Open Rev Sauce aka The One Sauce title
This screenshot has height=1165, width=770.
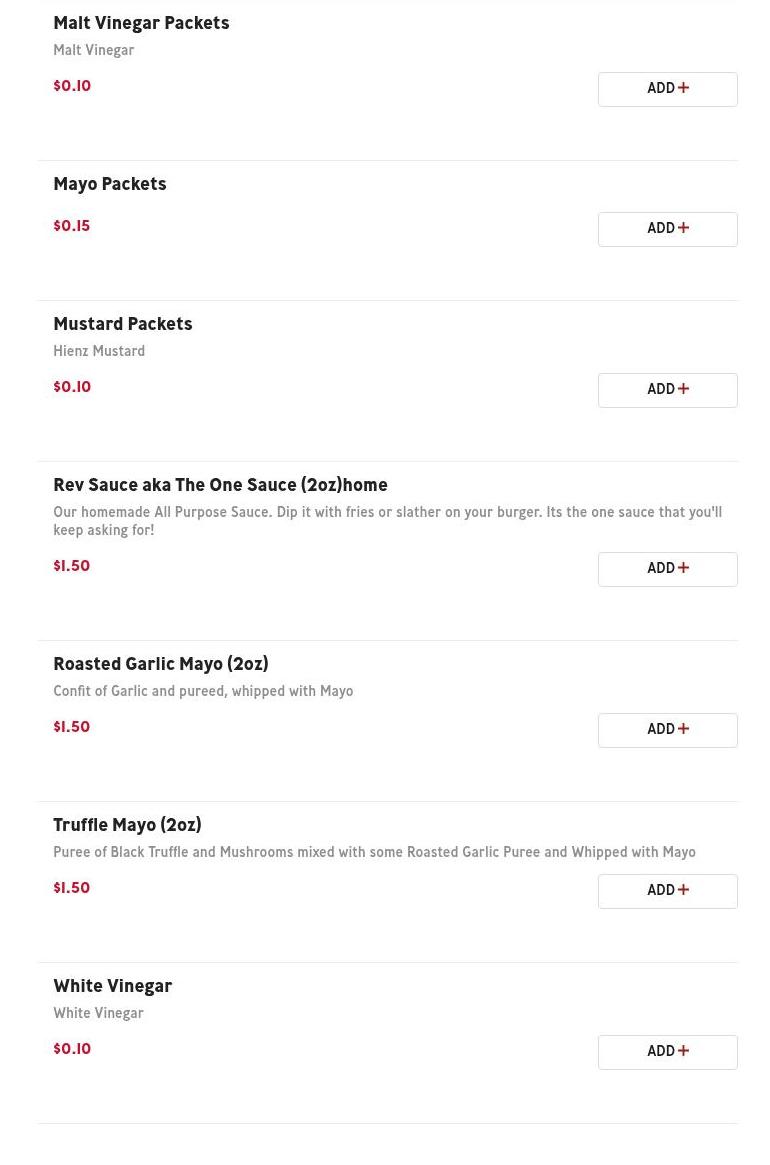[220, 486]
